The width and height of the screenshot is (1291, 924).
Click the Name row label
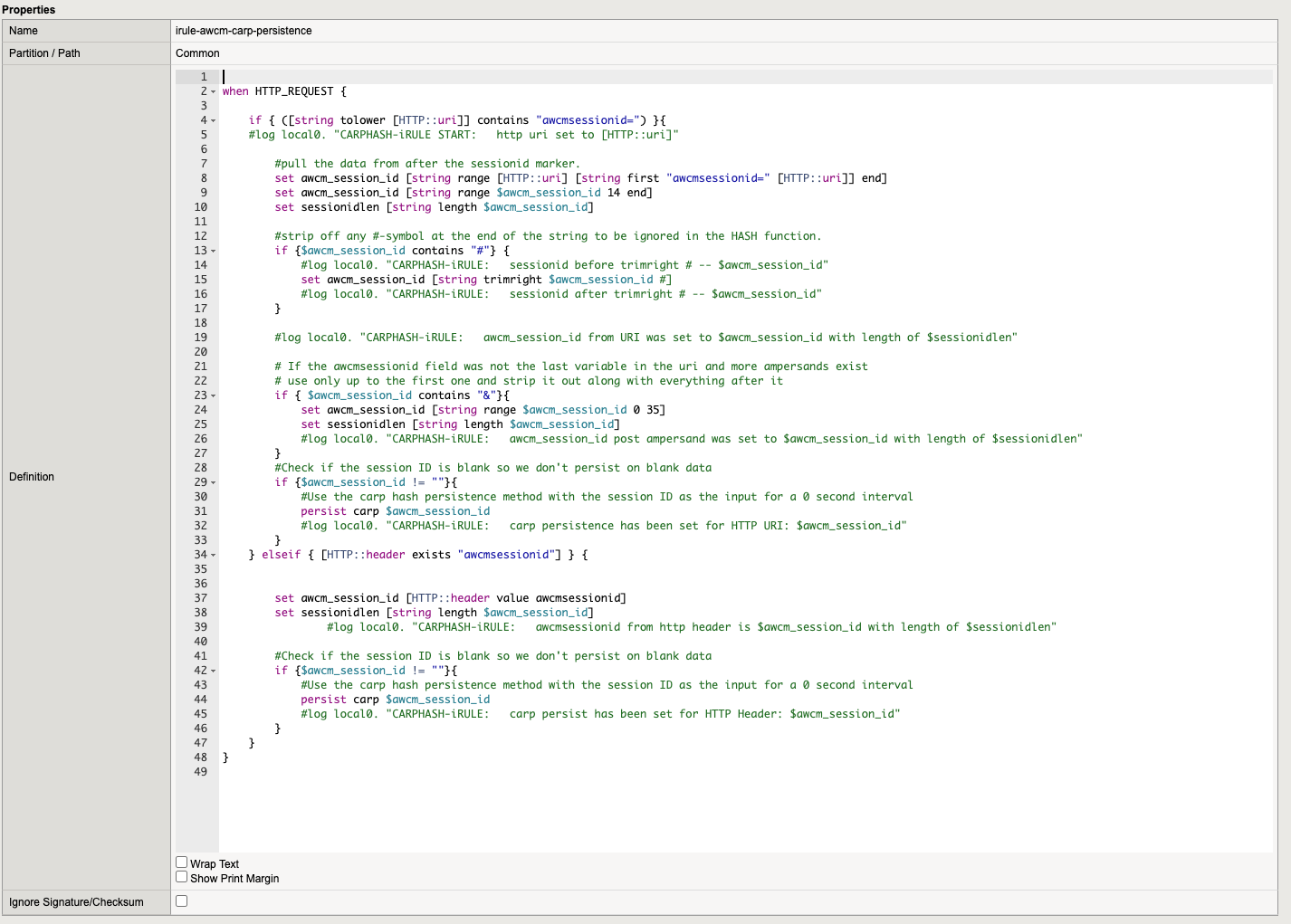click(x=22, y=30)
